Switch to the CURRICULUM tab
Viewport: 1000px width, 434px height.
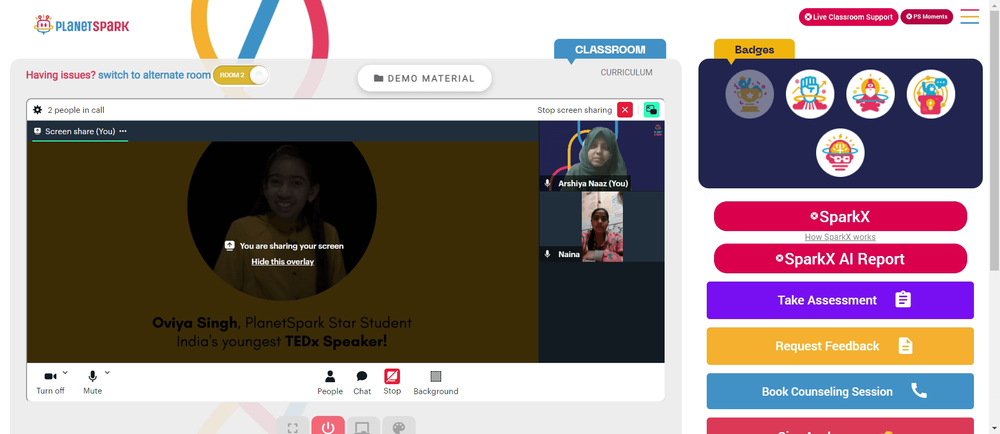pos(626,73)
